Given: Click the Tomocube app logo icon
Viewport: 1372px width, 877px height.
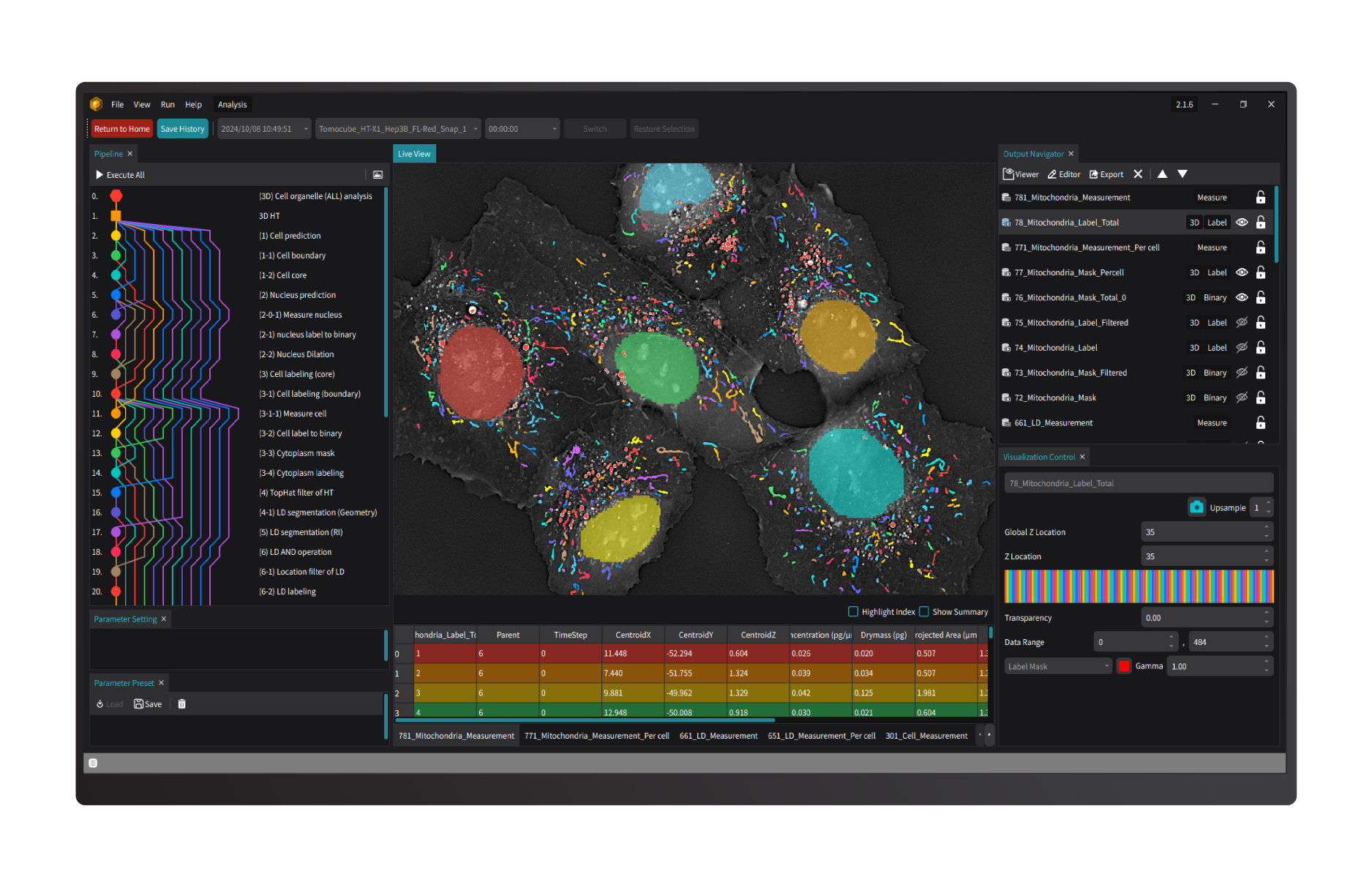Looking at the screenshot, I should point(96,104).
